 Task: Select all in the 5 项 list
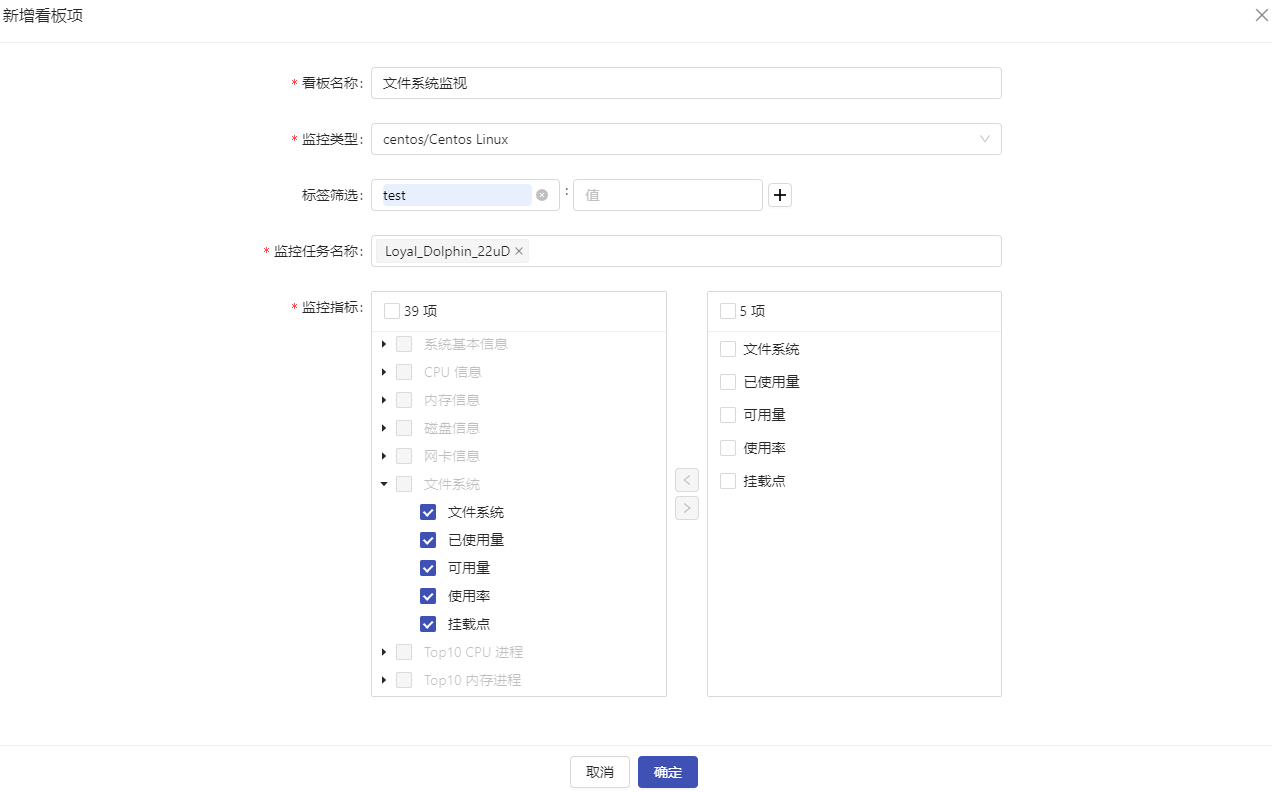(727, 311)
